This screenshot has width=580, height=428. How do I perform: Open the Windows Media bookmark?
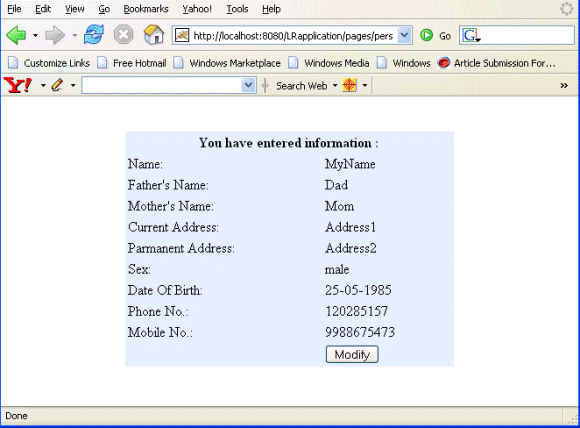(x=328, y=63)
